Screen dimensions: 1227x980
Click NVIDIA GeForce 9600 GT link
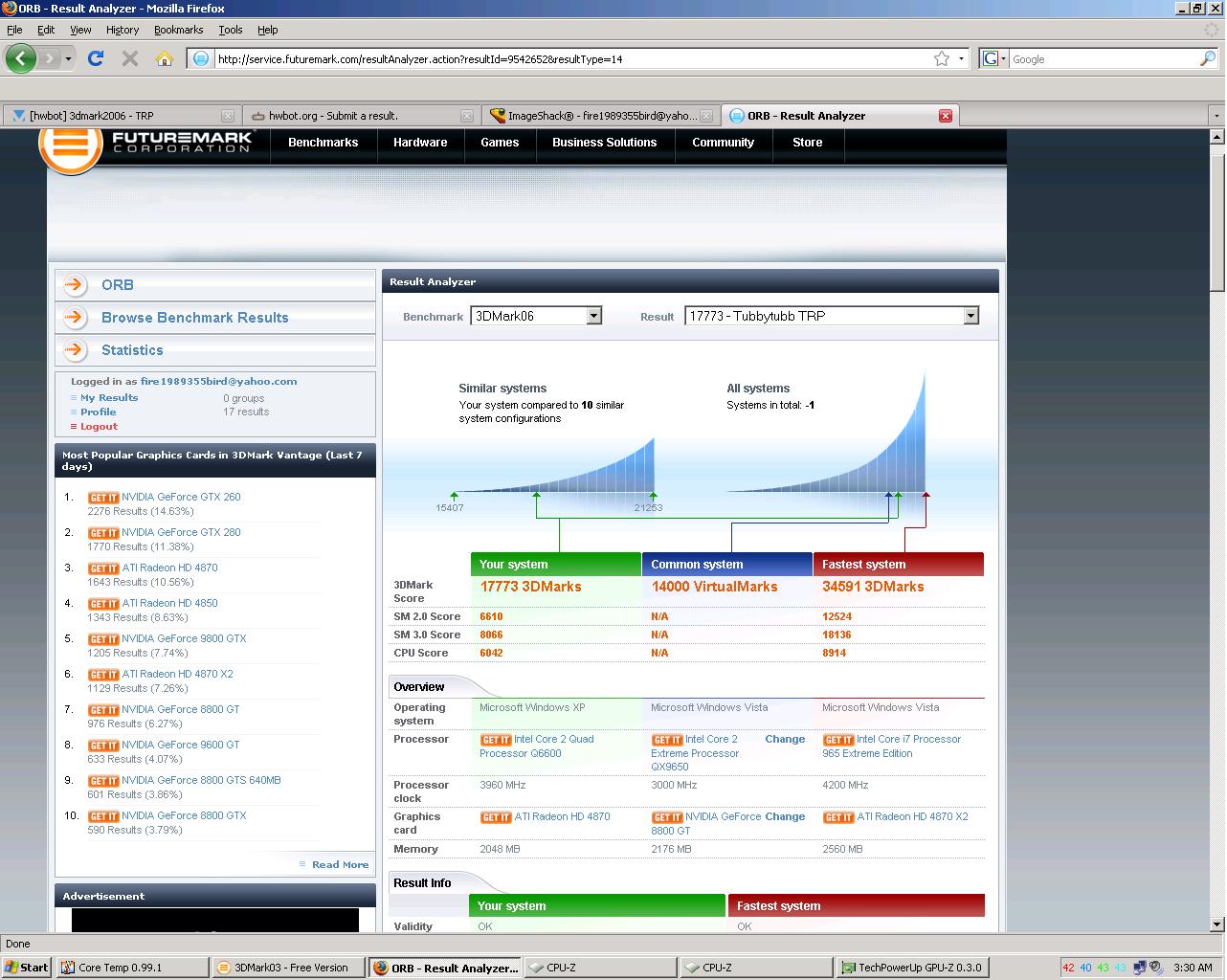[181, 746]
